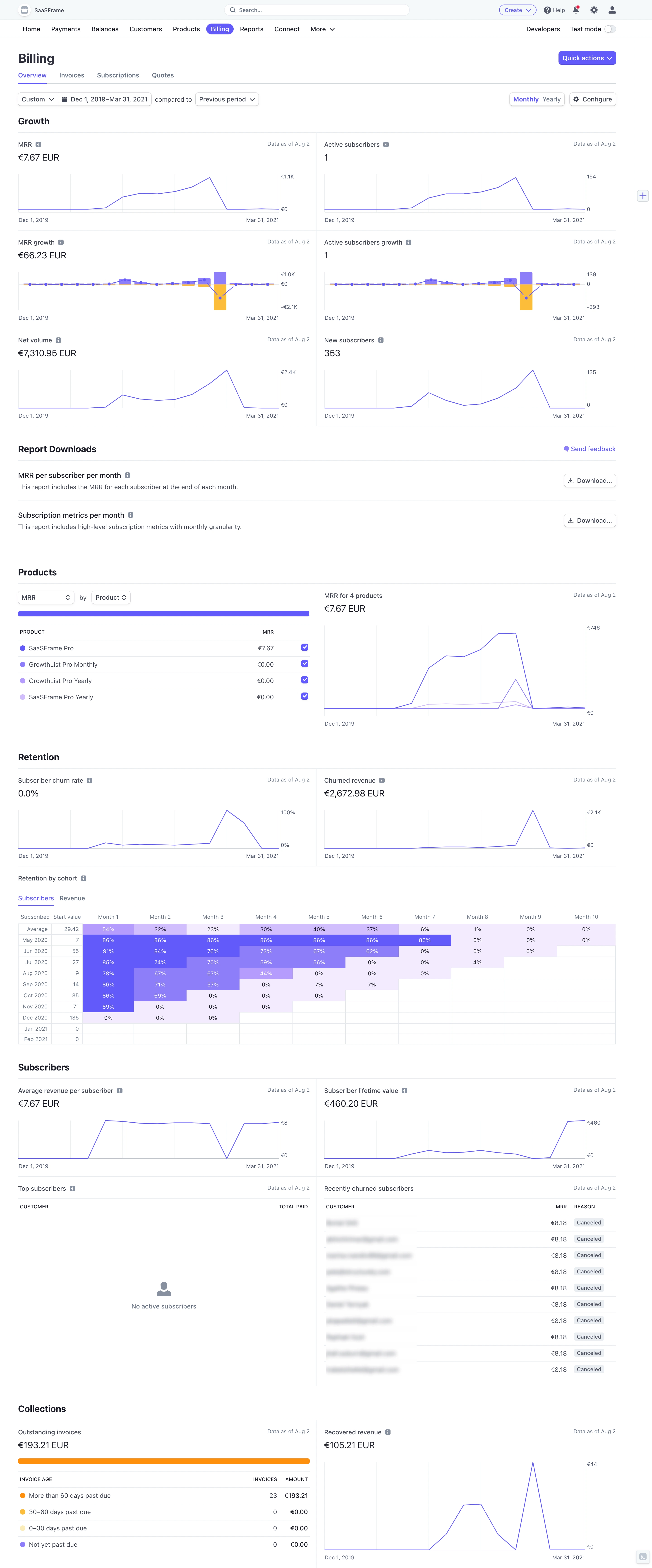Open the Product grouping dropdown
Viewport: 652px width, 1568px height.
tap(111, 598)
